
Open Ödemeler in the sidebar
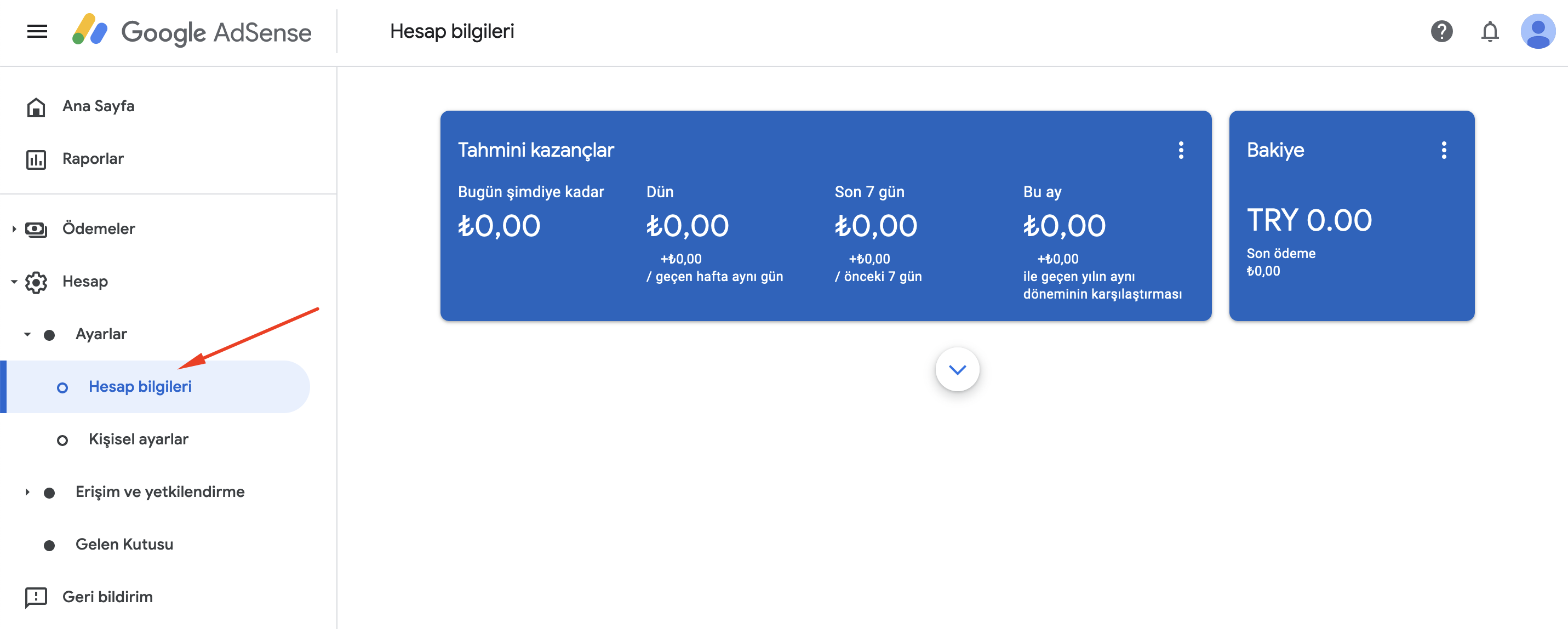99,229
